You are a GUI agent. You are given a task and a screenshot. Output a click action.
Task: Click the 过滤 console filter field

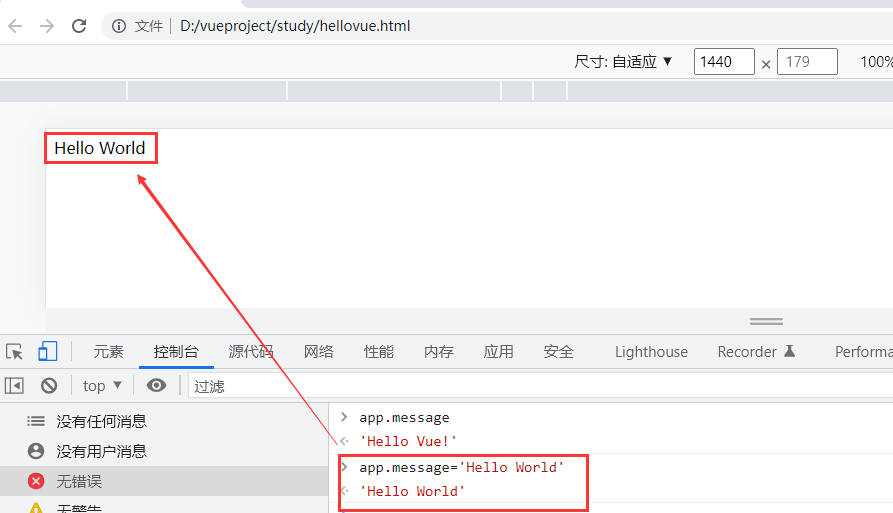click(500, 385)
